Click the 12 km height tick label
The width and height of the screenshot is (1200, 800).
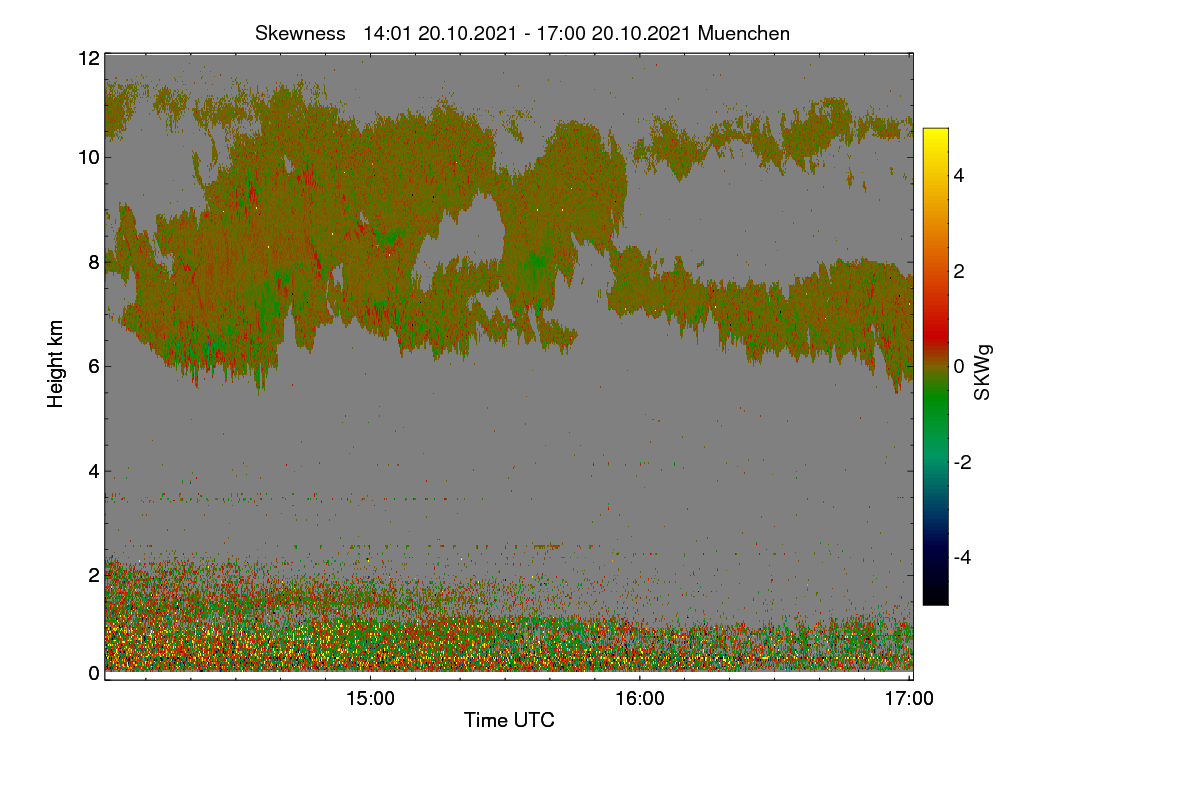pos(88,58)
